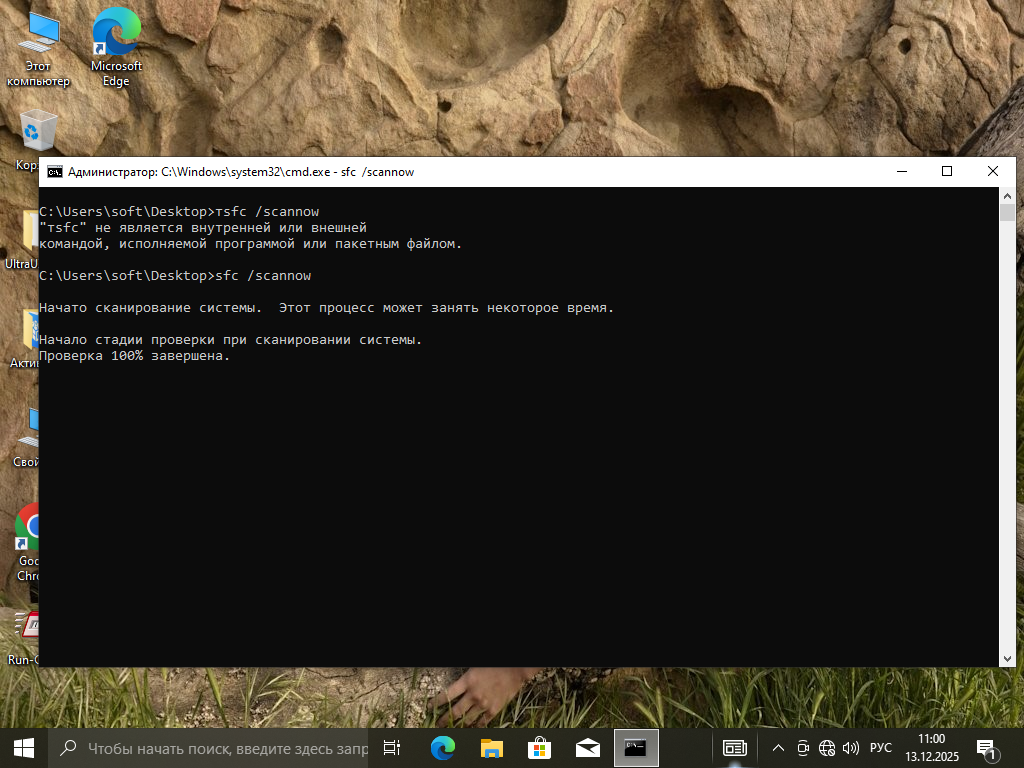This screenshot has width=1024, height=768.
Task: Click the Command Prompt taskbar button
Action: pos(636,747)
